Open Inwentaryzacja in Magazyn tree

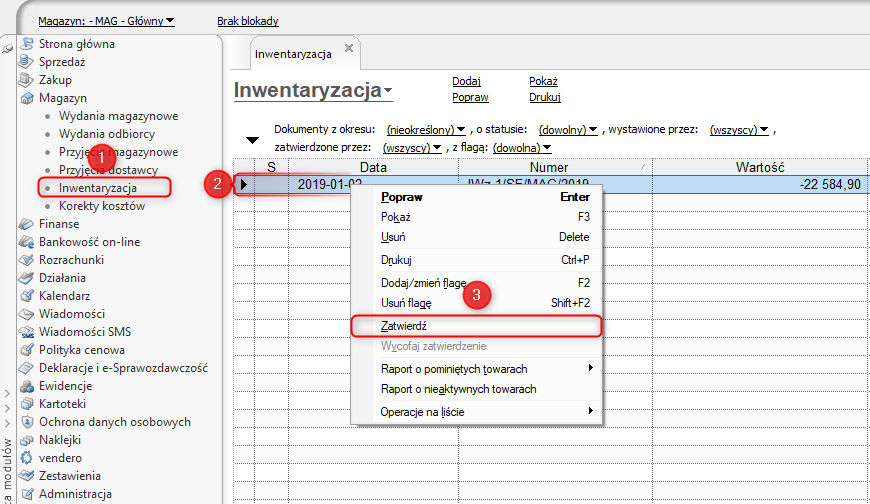tap(98, 188)
